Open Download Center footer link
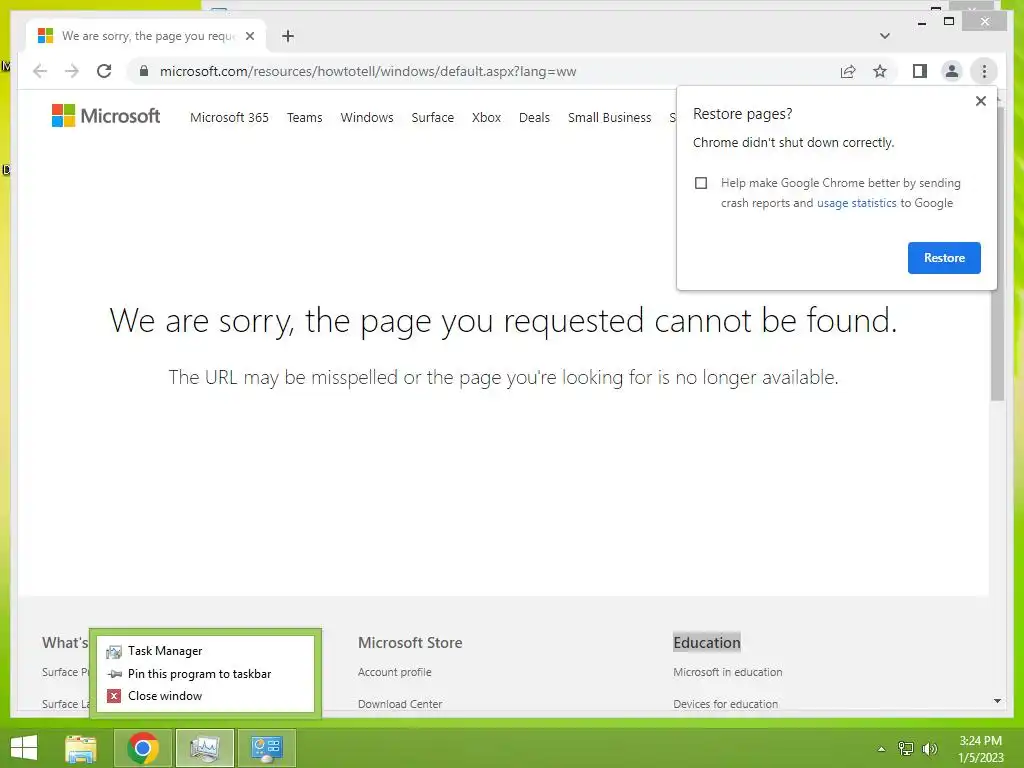The image size is (1024, 768). click(400, 704)
